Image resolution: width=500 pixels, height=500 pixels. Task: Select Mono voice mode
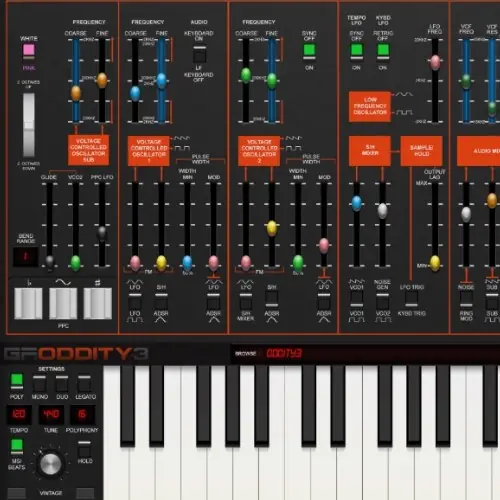click(39, 384)
